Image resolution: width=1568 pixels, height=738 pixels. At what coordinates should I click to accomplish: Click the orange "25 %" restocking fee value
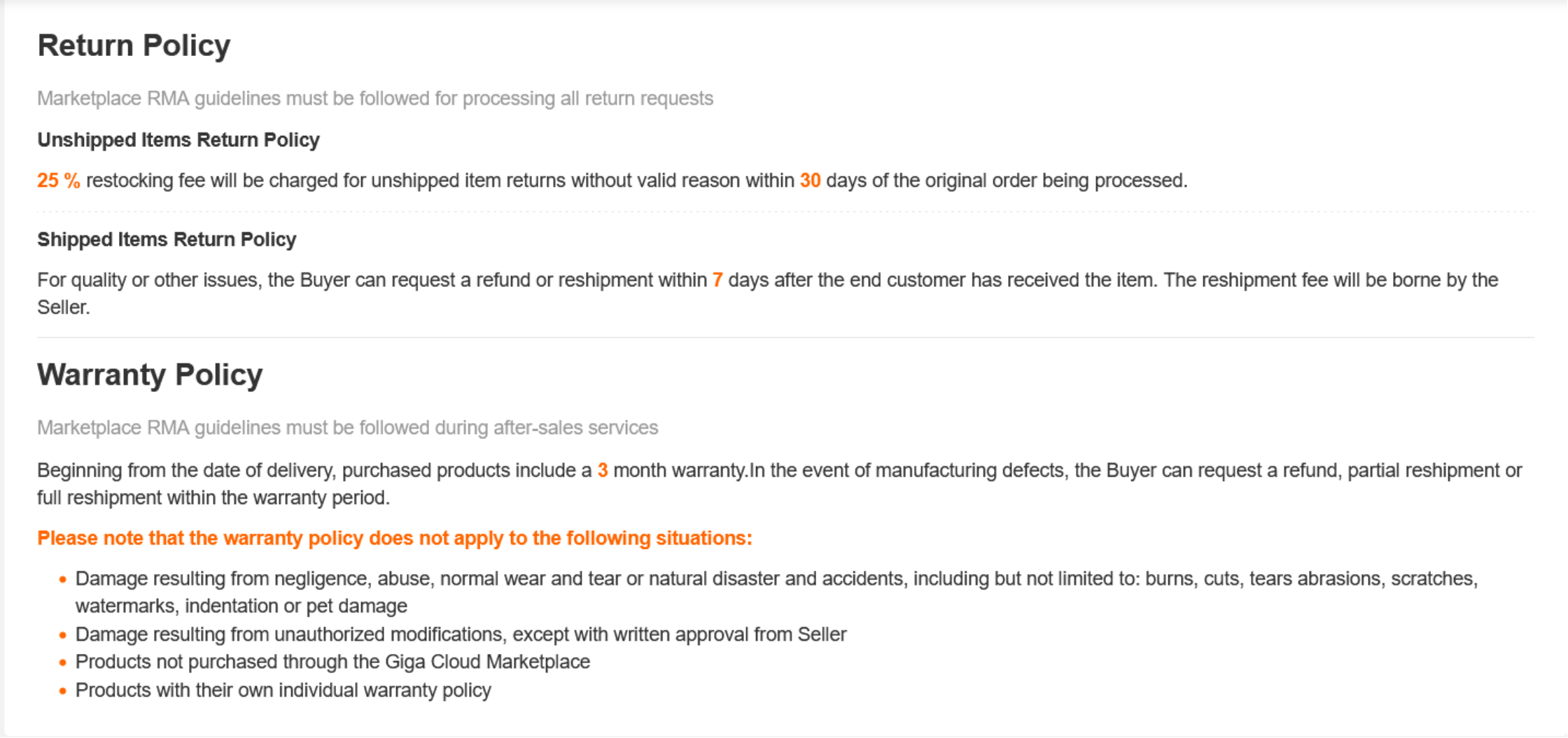pos(58,181)
